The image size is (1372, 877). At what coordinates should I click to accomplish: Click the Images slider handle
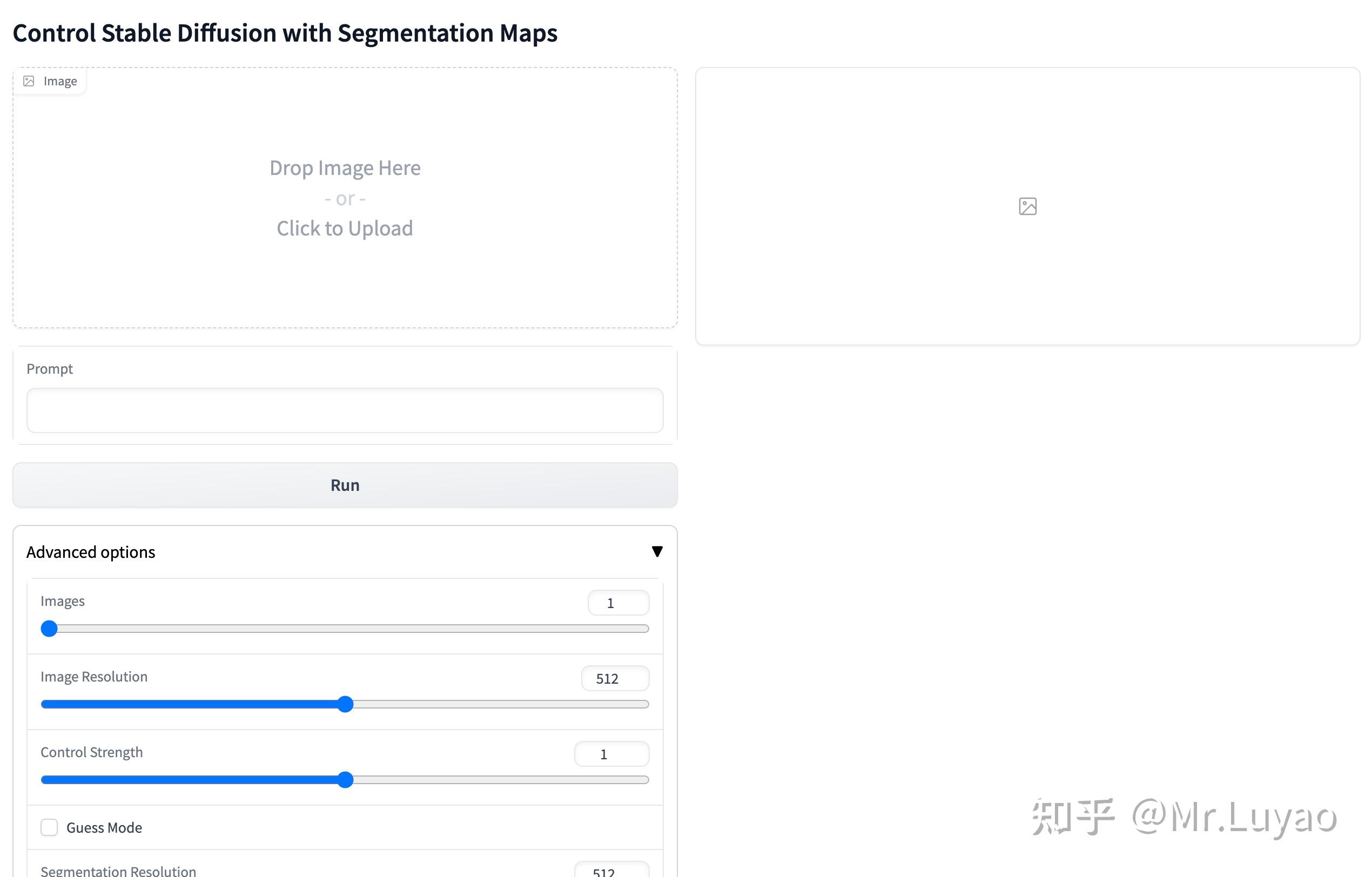[x=50, y=629]
